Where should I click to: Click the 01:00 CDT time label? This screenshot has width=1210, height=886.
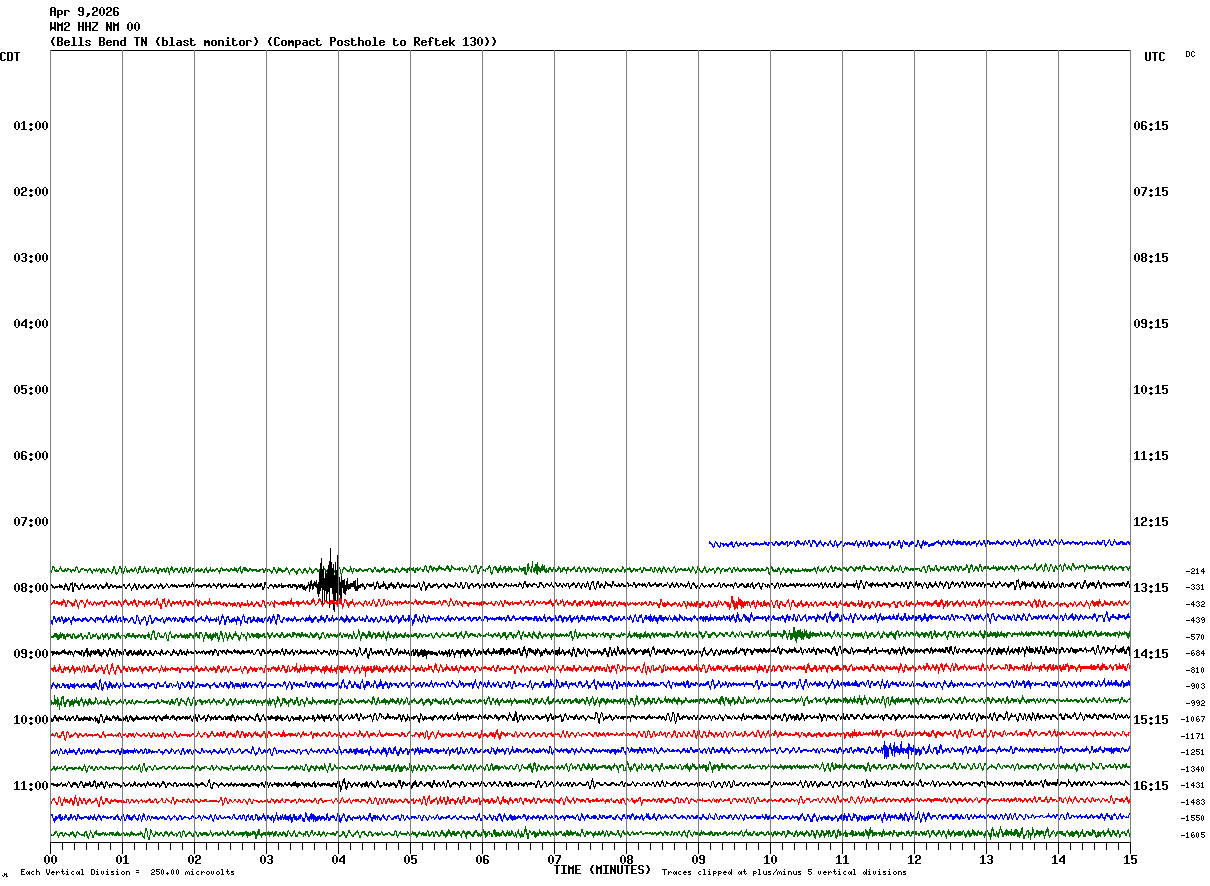coord(31,126)
